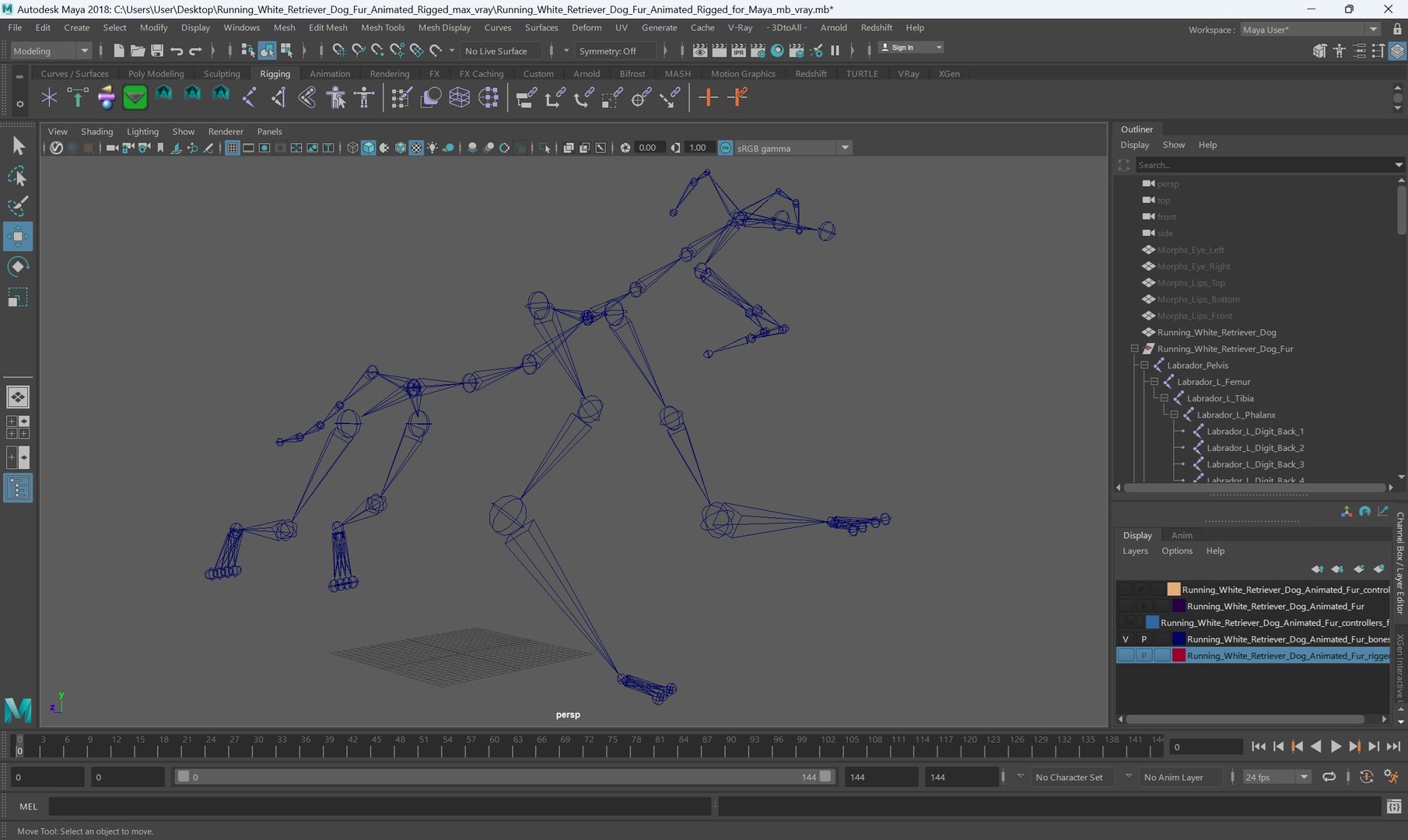Click the Create Lattice shelf icon

459,97
